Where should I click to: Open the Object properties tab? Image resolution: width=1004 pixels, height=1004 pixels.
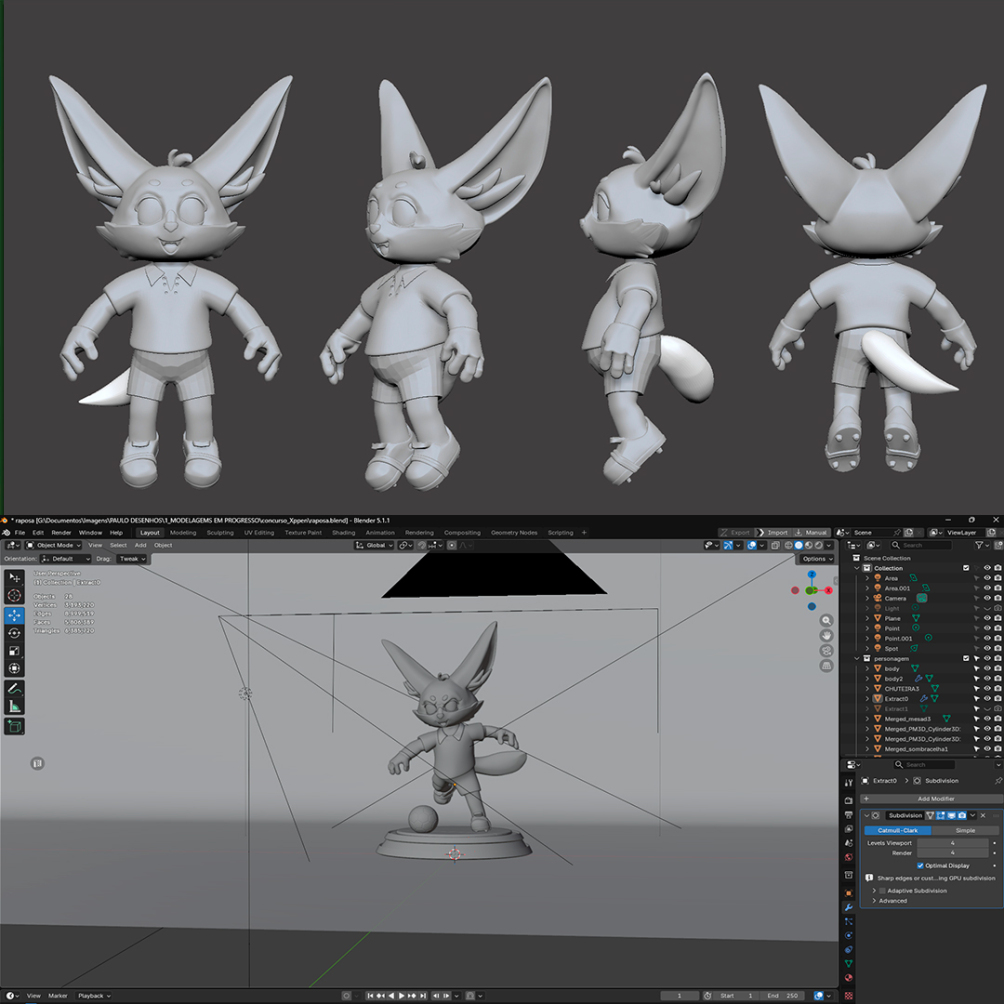click(848, 893)
